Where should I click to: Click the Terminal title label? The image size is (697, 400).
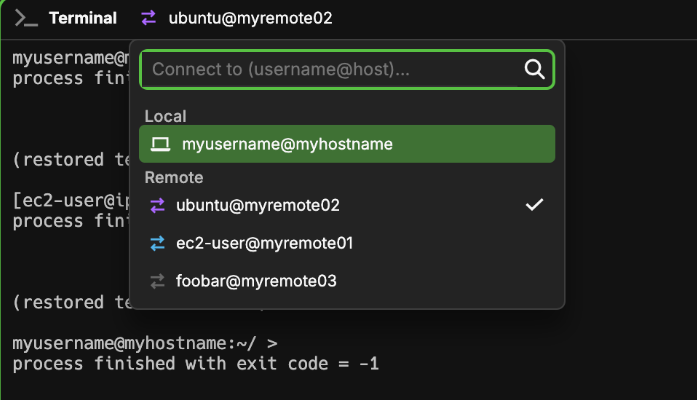tap(82, 18)
